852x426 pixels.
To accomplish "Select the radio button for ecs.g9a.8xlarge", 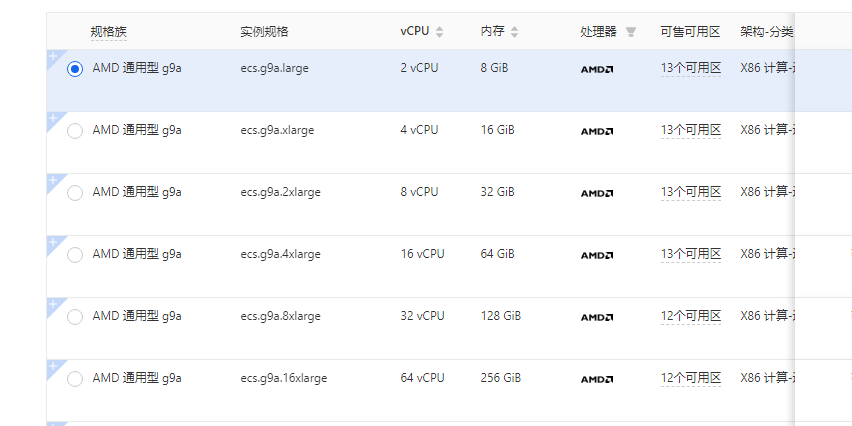I will click(75, 317).
